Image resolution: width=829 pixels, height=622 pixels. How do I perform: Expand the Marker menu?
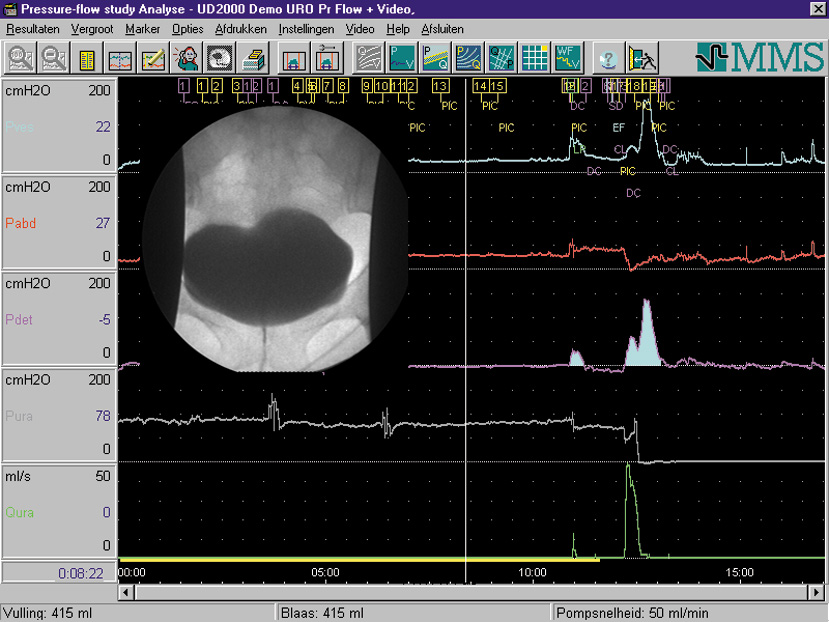[142, 29]
